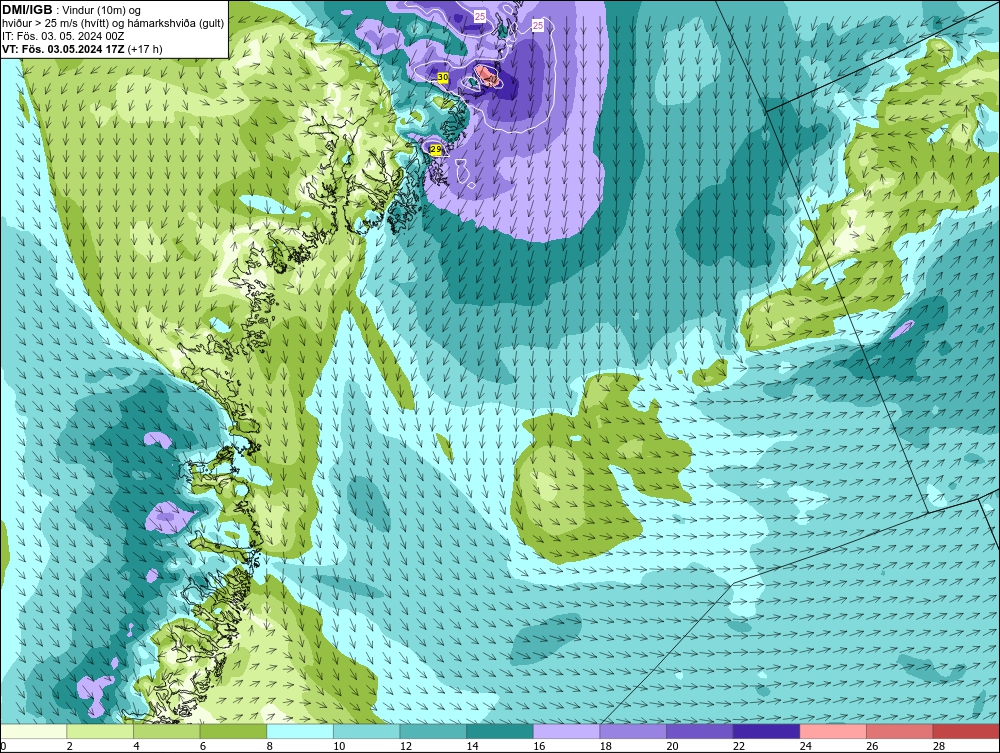
Task: Click the legend scale number 2
Action: (70, 747)
